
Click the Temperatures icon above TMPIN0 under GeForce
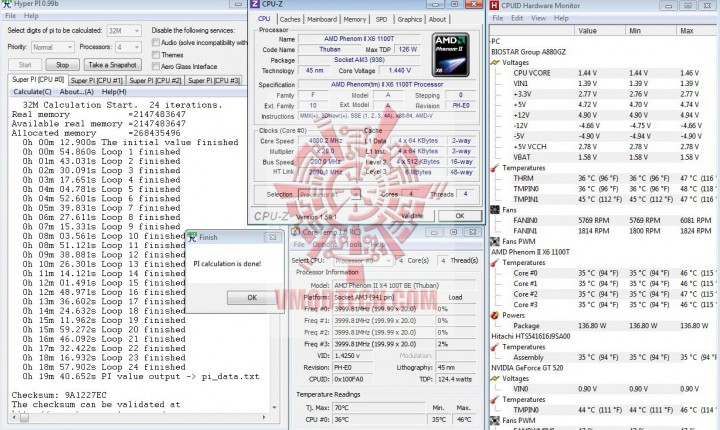(495, 400)
